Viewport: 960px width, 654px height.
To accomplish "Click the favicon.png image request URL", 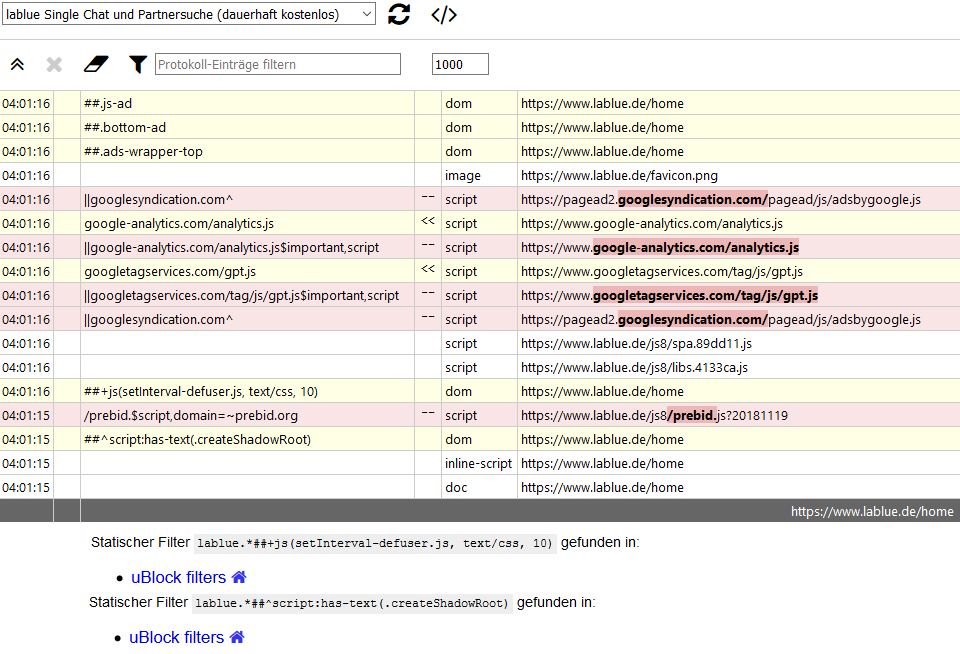I will (619, 175).
